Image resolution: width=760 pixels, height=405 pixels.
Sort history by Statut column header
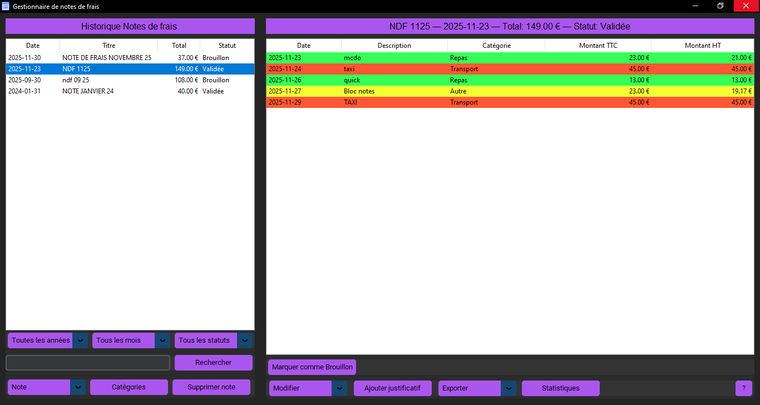(x=227, y=46)
